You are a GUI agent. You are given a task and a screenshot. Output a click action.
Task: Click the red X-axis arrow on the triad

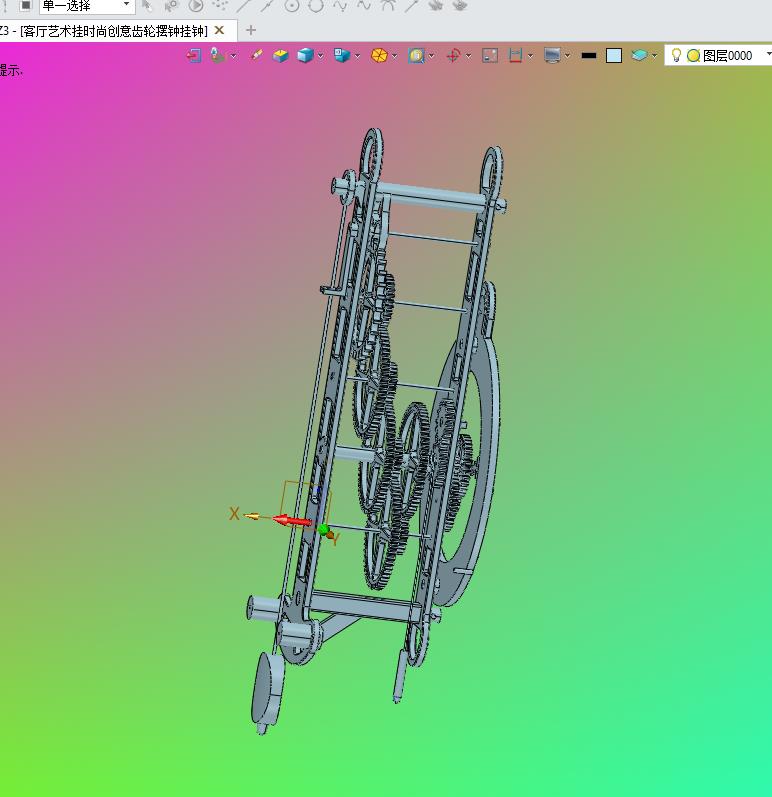292,520
